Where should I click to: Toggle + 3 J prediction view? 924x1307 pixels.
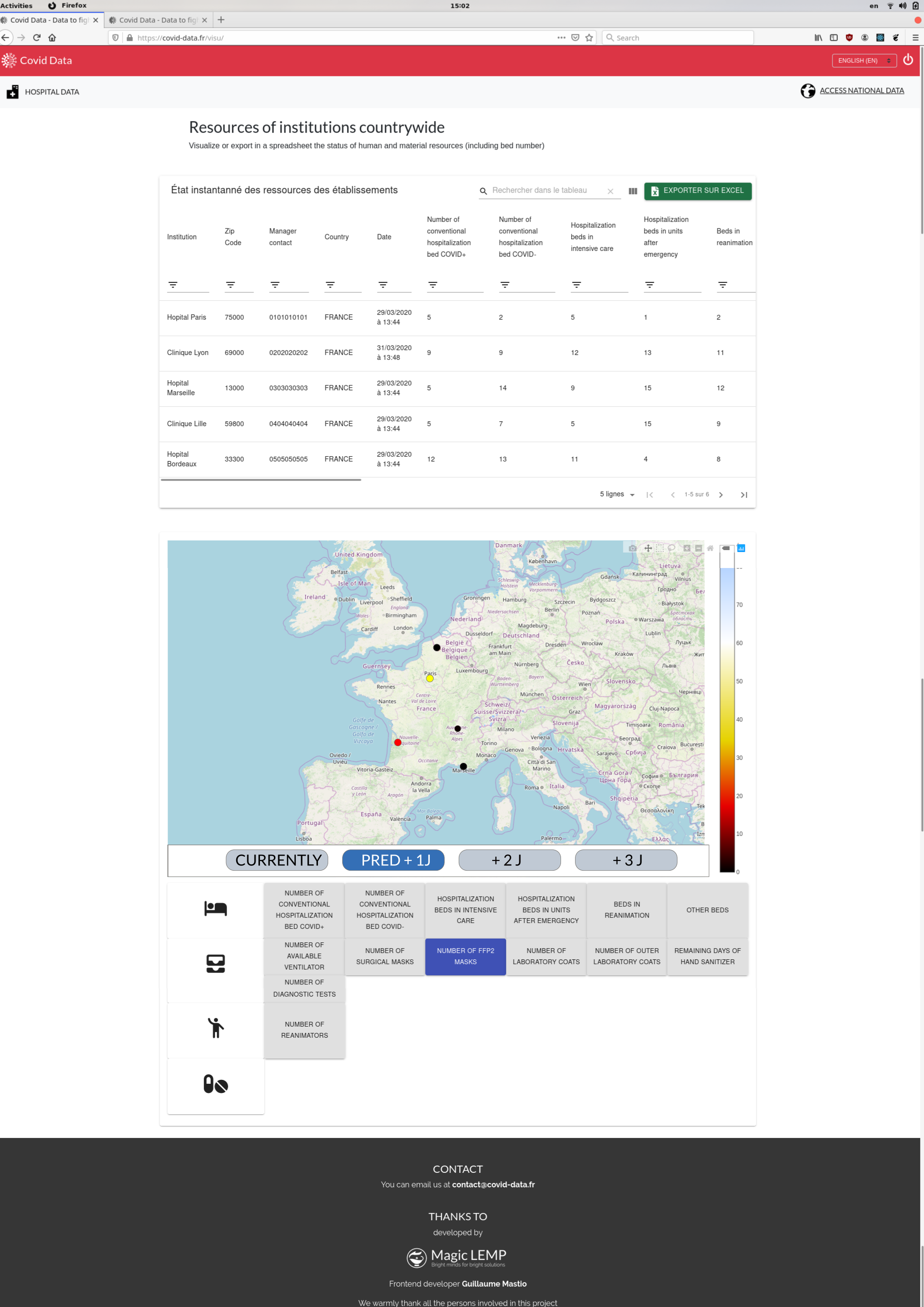pos(626,860)
